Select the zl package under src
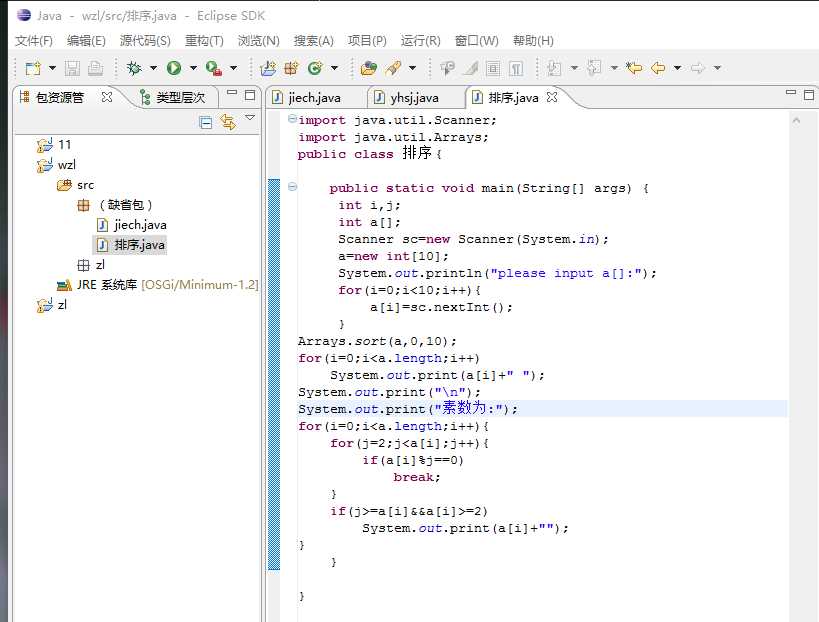The height and width of the screenshot is (622, 819). tap(91, 265)
